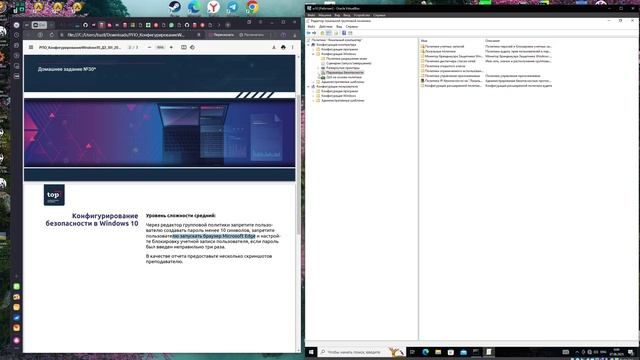
Task: Expand Административные шаблоны under user configuration
Action: 313,100
